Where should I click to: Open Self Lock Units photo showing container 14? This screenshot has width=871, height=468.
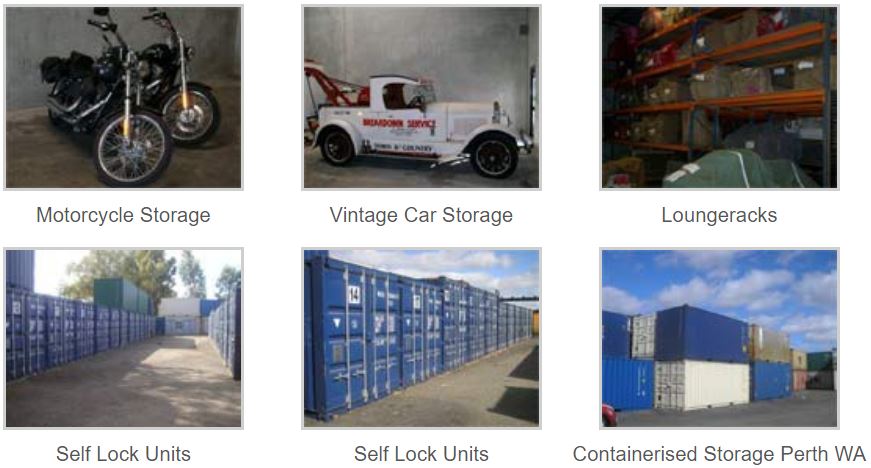(x=421, y=339)
